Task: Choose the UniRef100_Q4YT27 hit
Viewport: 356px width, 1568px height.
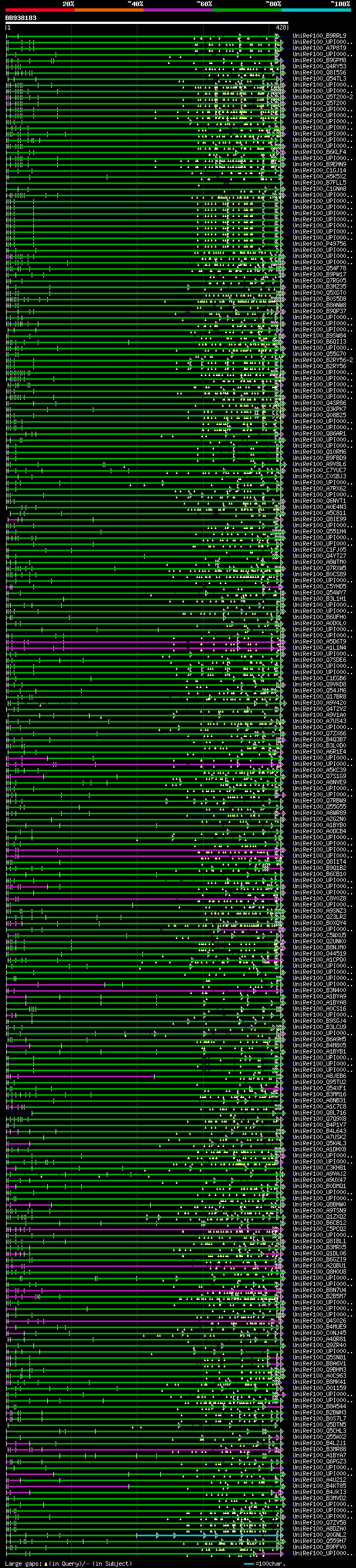Action: [x=319, y=556]
